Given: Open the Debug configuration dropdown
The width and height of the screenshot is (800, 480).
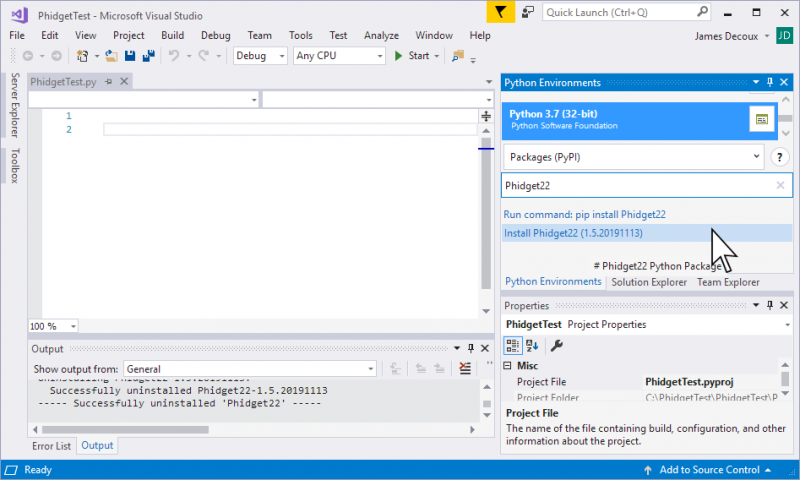Looking at the screenshot, I should coord(260,56).
